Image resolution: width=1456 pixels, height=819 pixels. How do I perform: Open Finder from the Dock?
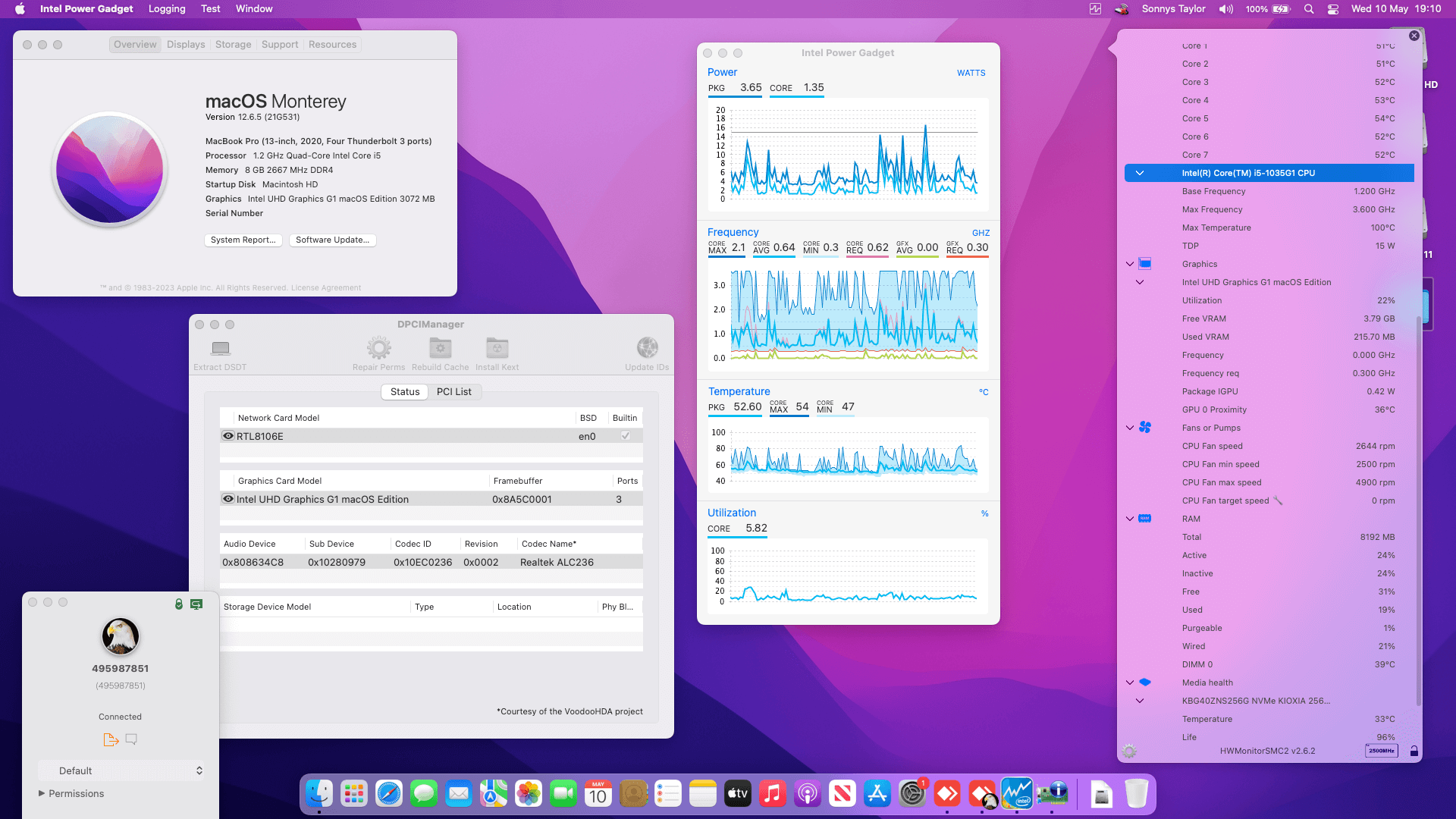tap(319, 794)
